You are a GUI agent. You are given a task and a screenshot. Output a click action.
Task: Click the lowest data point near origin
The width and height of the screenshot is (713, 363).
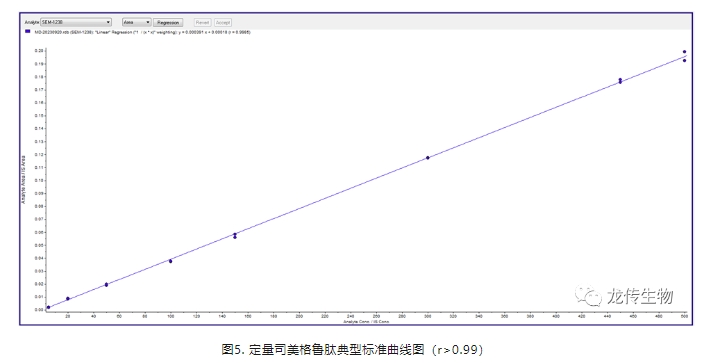(x=48, y=308)
